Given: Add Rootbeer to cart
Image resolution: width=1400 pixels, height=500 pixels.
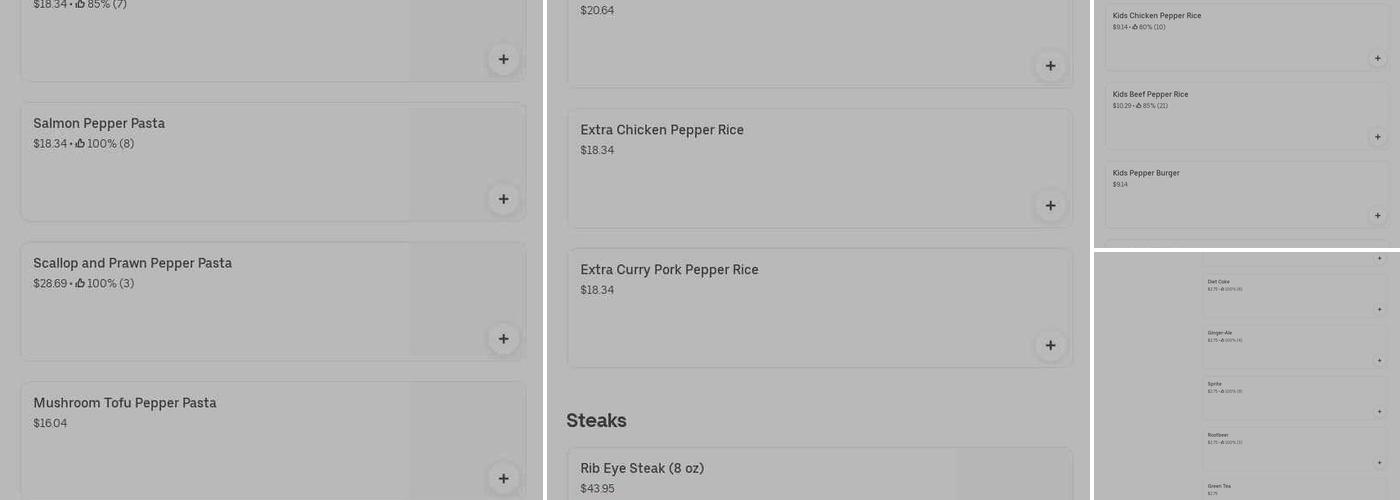Looking at the screenshot, I should click(x=1380, y=462).
